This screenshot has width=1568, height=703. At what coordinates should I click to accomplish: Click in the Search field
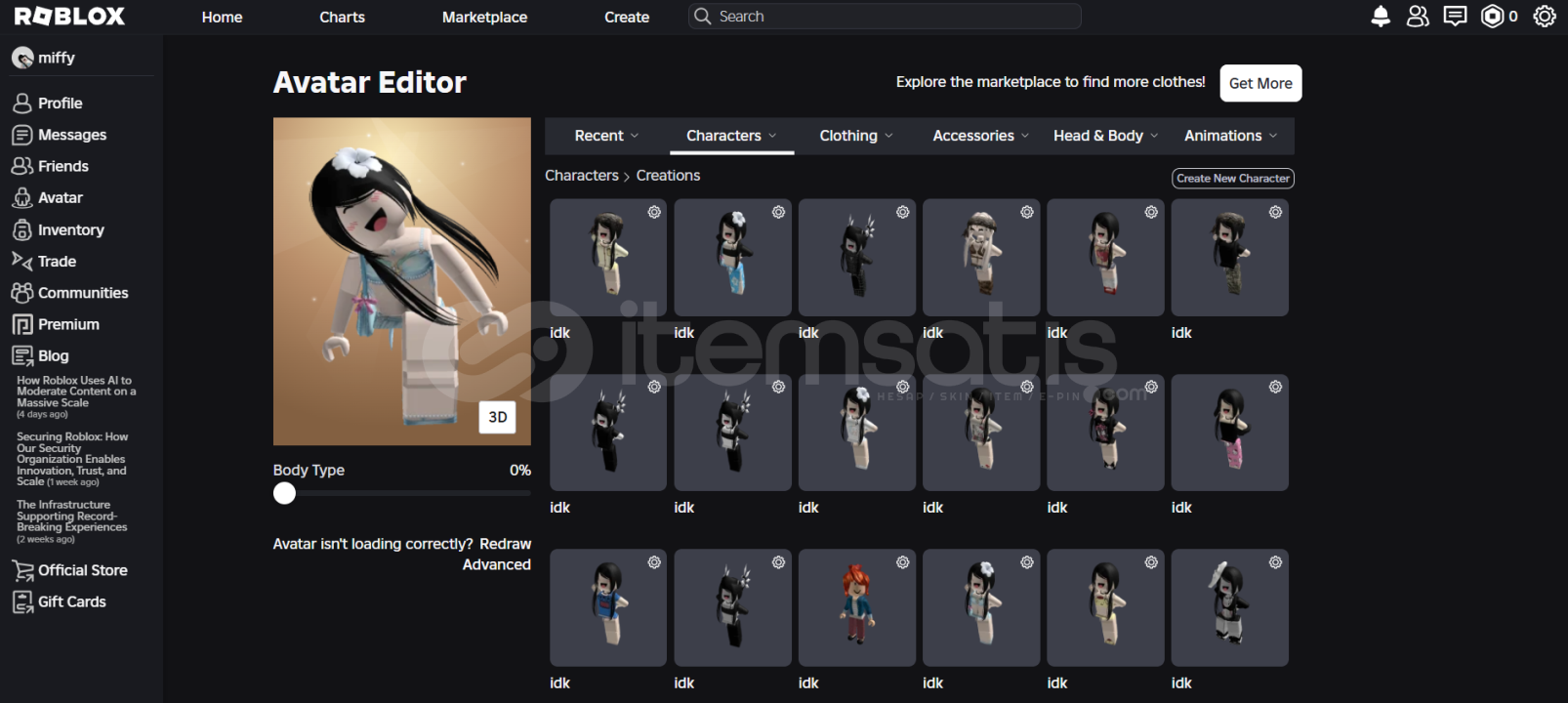886,17
